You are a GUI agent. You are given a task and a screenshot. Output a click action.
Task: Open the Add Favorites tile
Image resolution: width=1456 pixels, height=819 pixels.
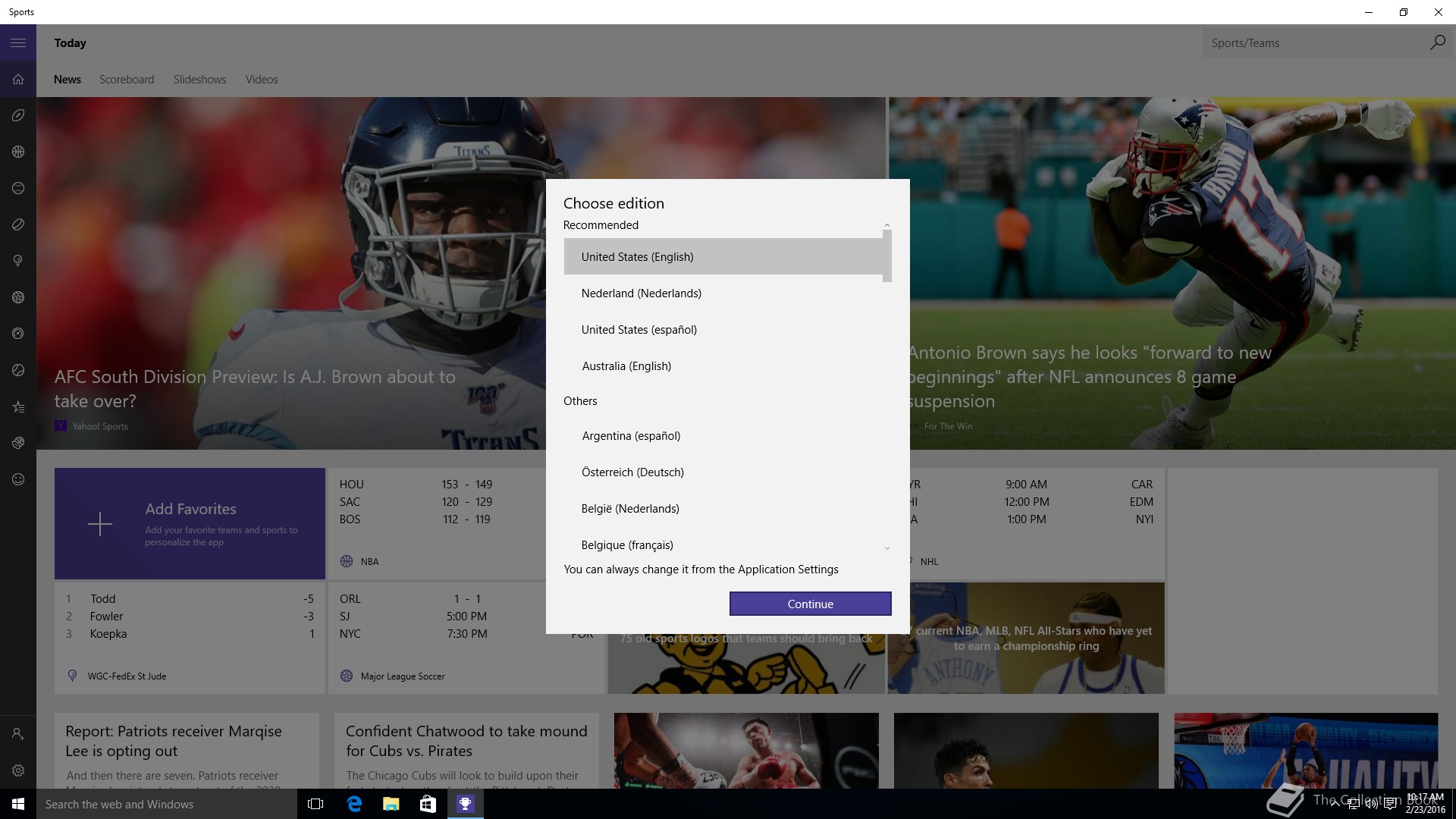[x=190, y=523]
